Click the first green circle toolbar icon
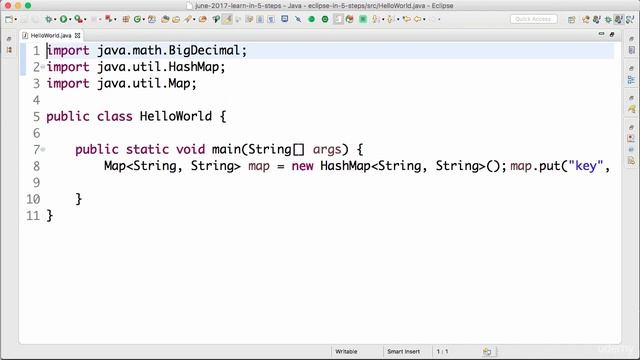Image resolution: width=640 pixels, height=360 pixels. click(x=311, y=19)
